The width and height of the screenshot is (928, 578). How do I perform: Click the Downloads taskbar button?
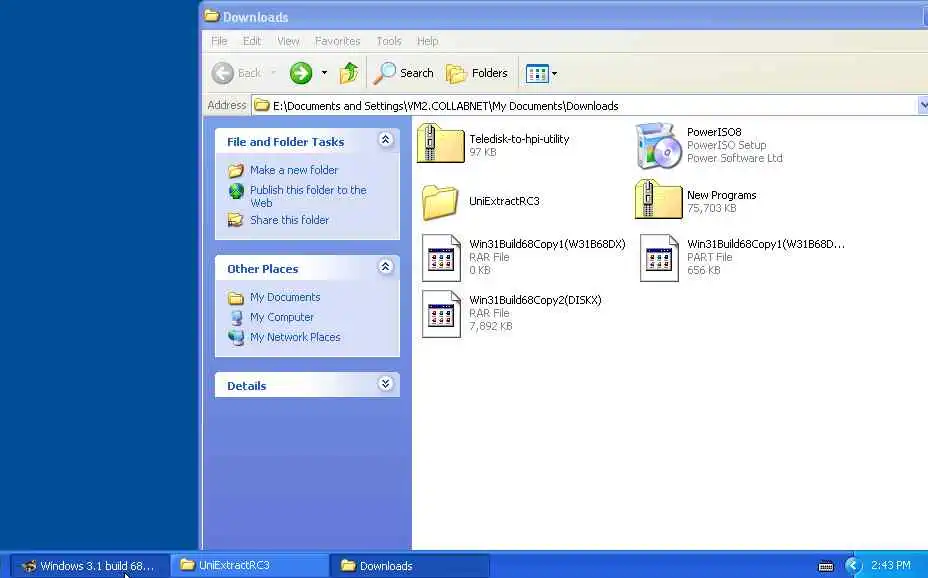[409, 566]
